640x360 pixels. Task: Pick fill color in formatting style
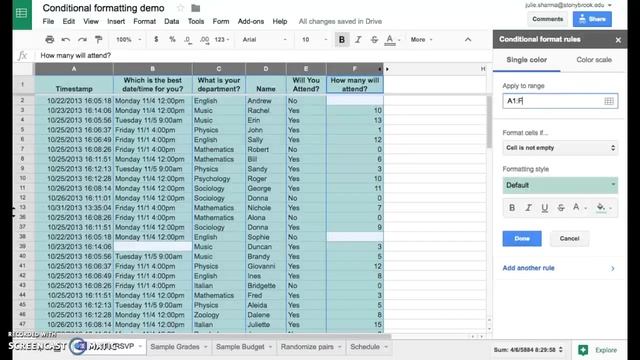601,207
